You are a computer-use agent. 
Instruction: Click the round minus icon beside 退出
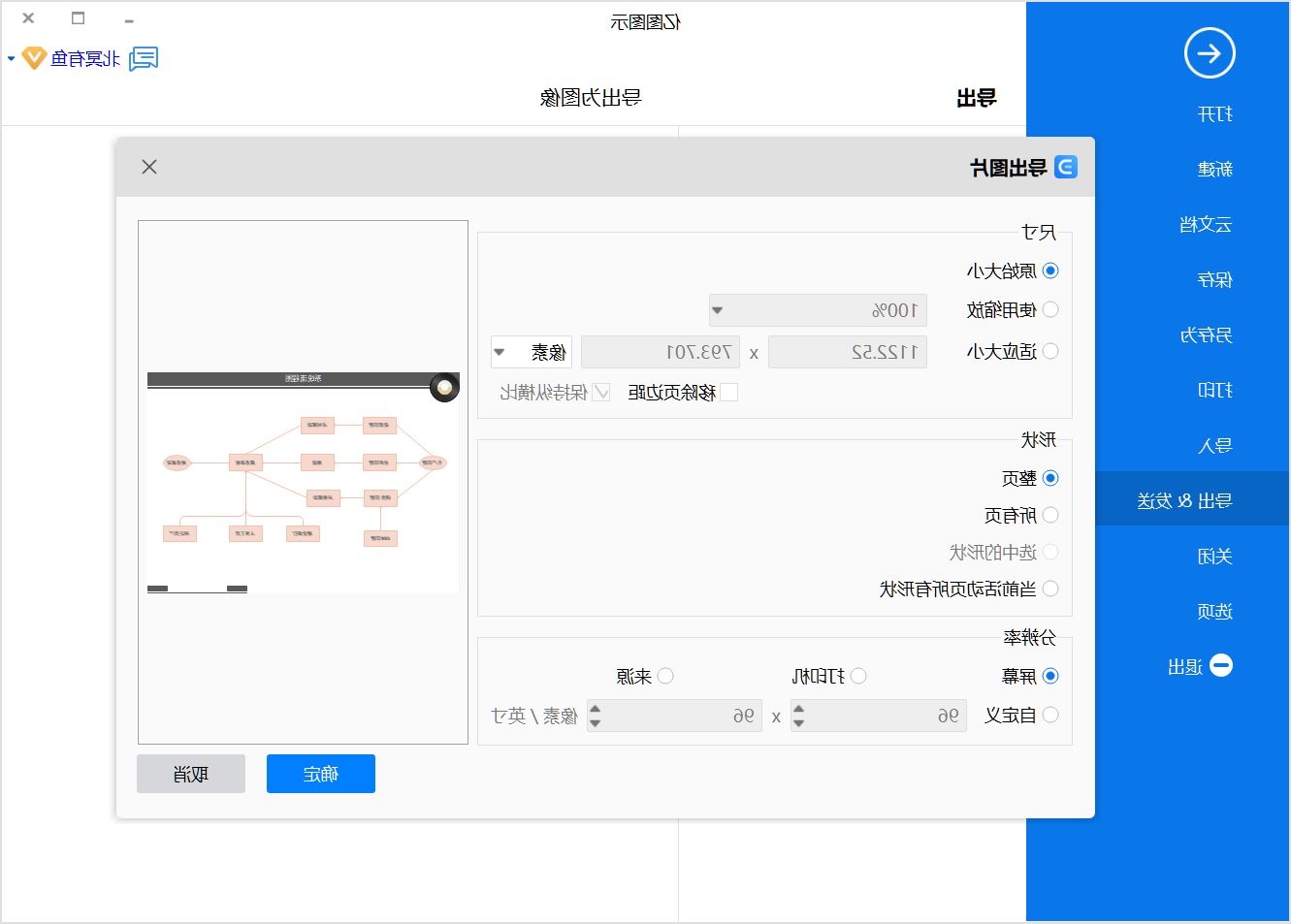(x=1222, y=666)
